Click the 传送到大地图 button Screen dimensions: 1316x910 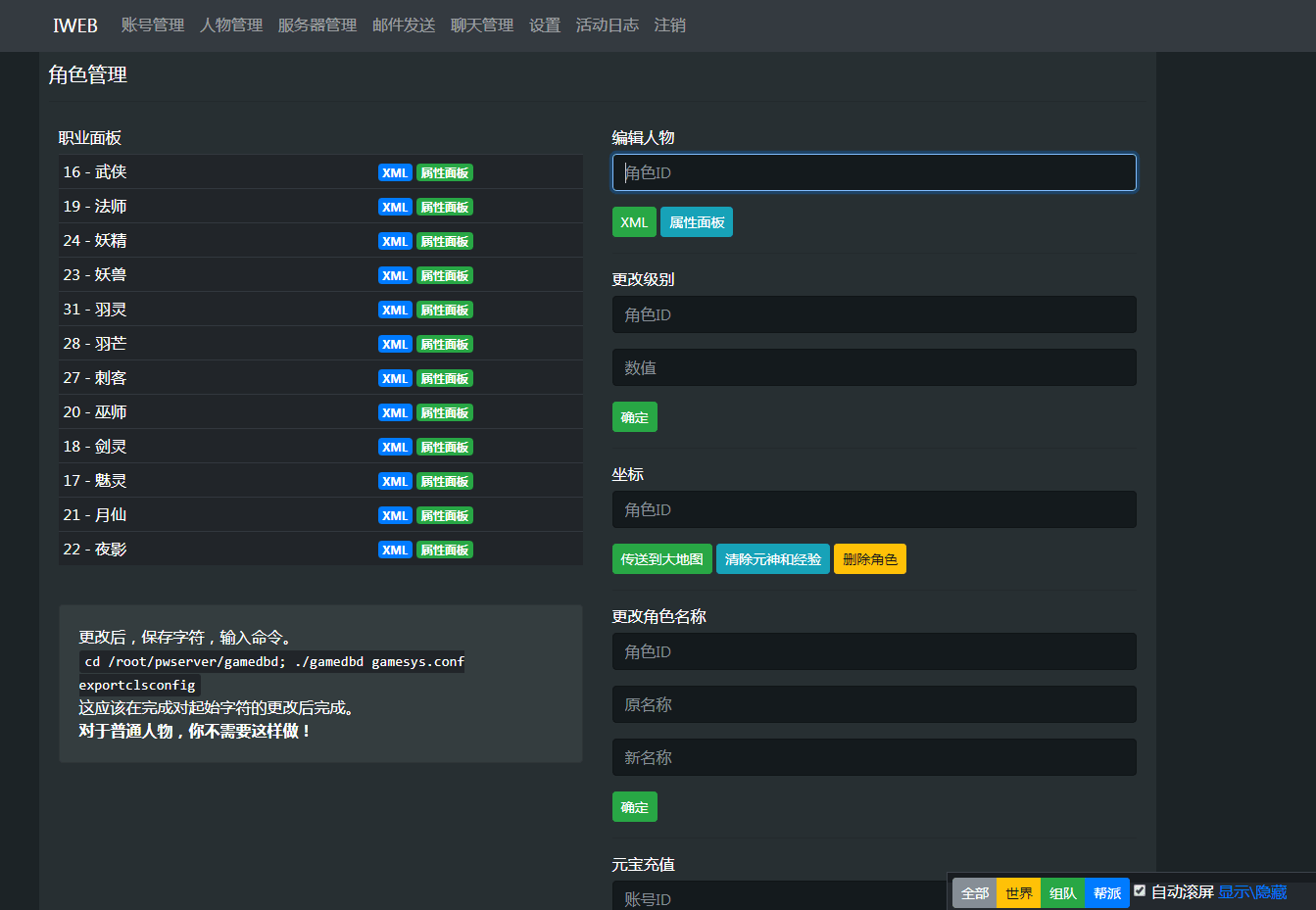(662, 559)
